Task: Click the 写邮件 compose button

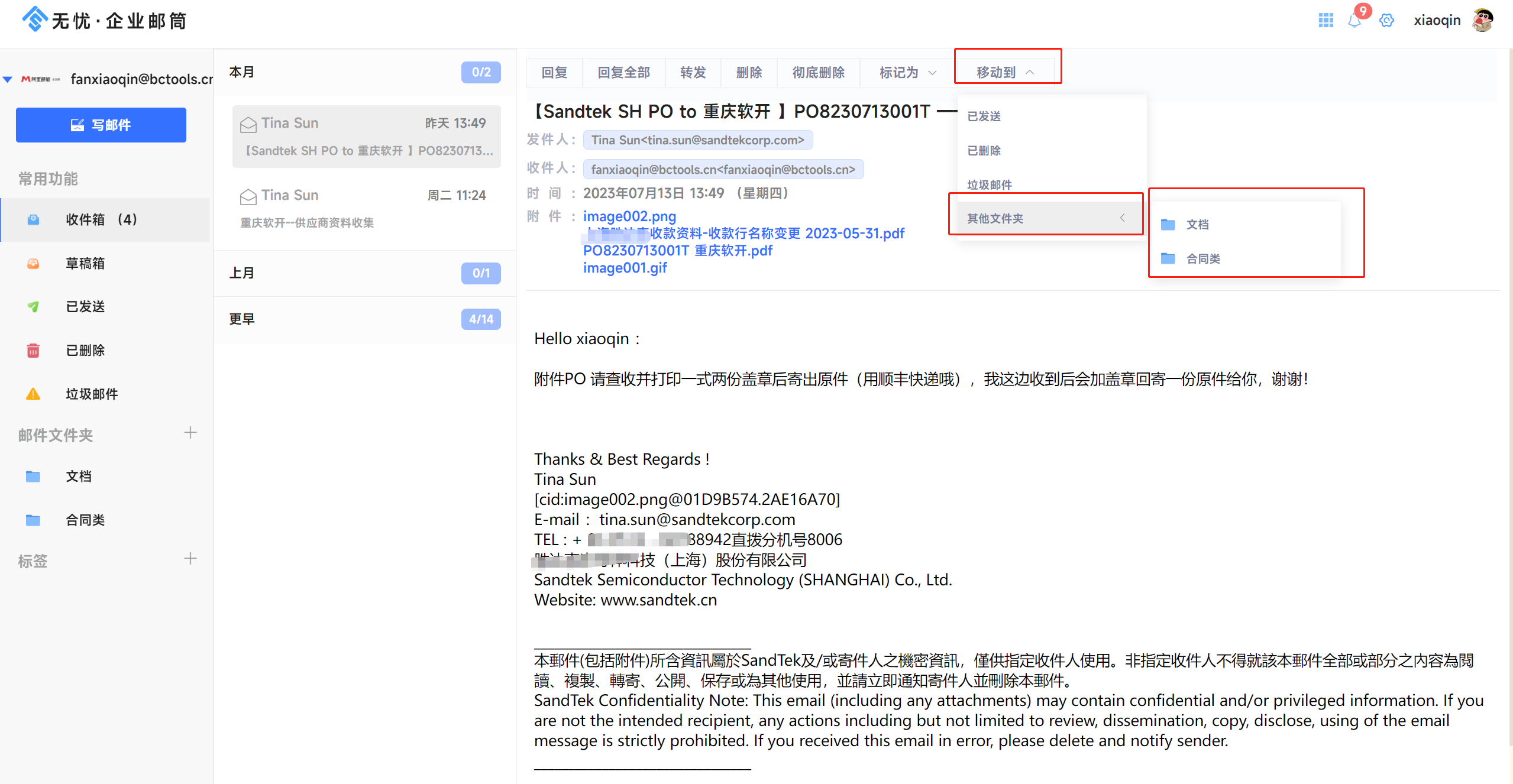Action: coord(101,125)
